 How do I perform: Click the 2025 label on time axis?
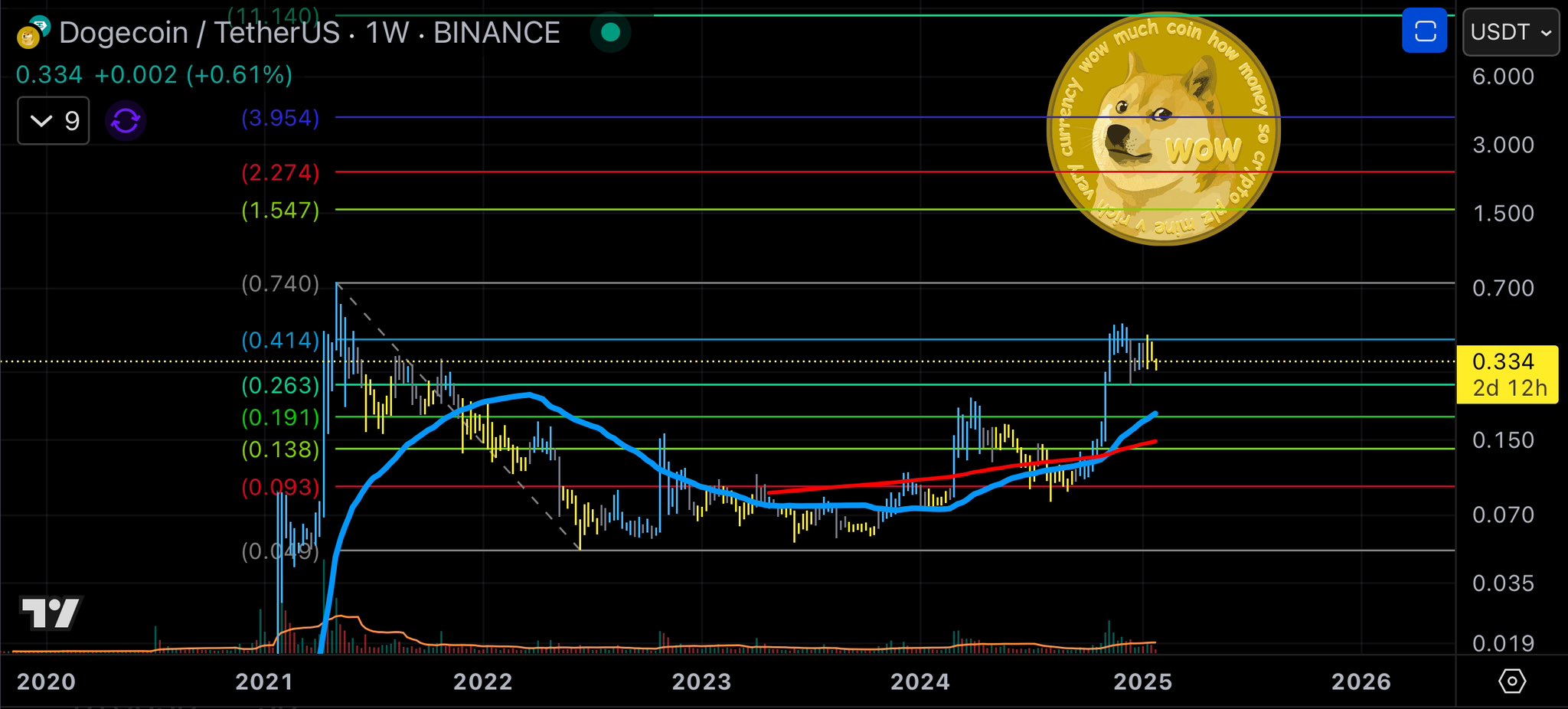[x=1142, y=681]
